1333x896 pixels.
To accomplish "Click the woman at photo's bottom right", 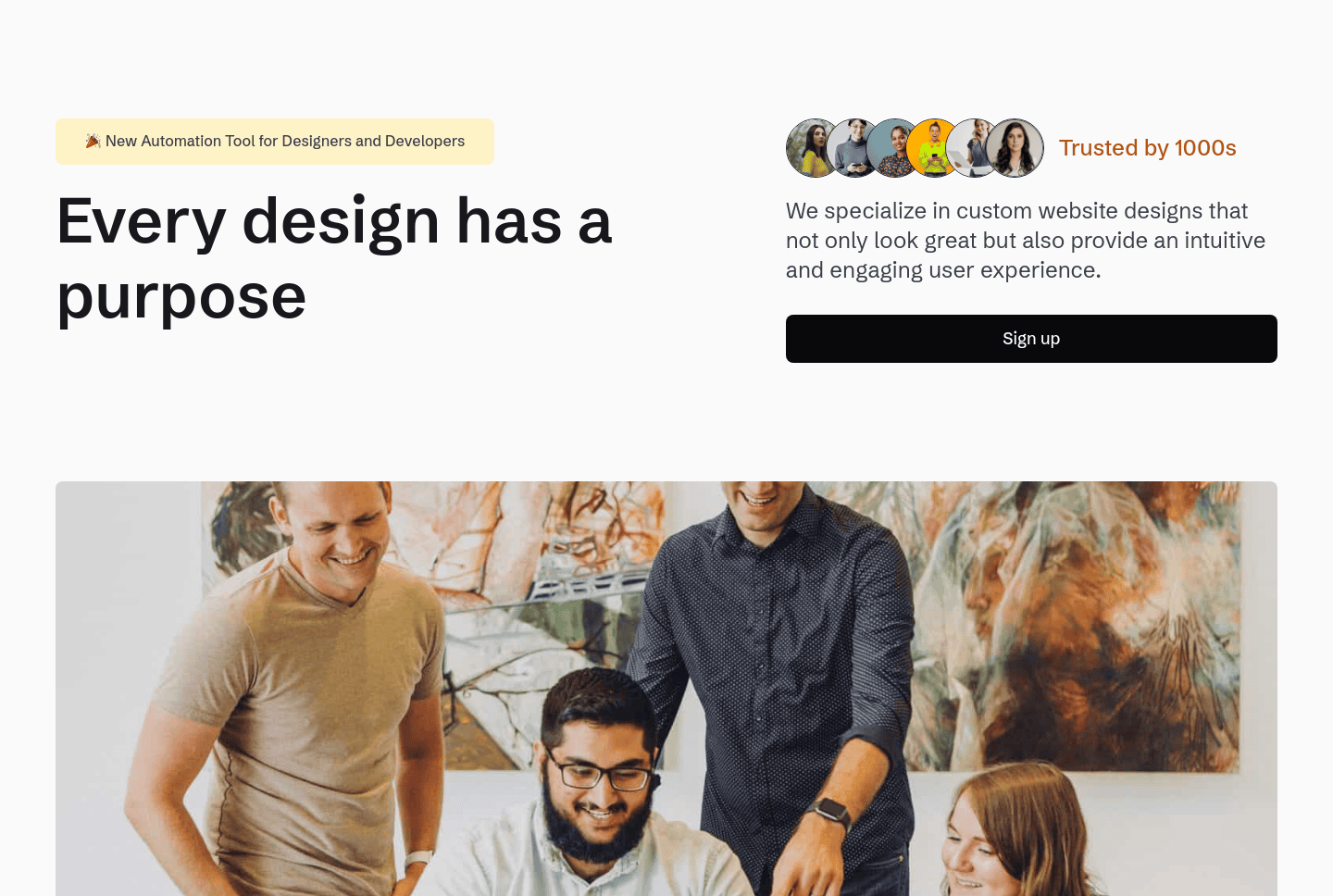I will coord(1018,833).
